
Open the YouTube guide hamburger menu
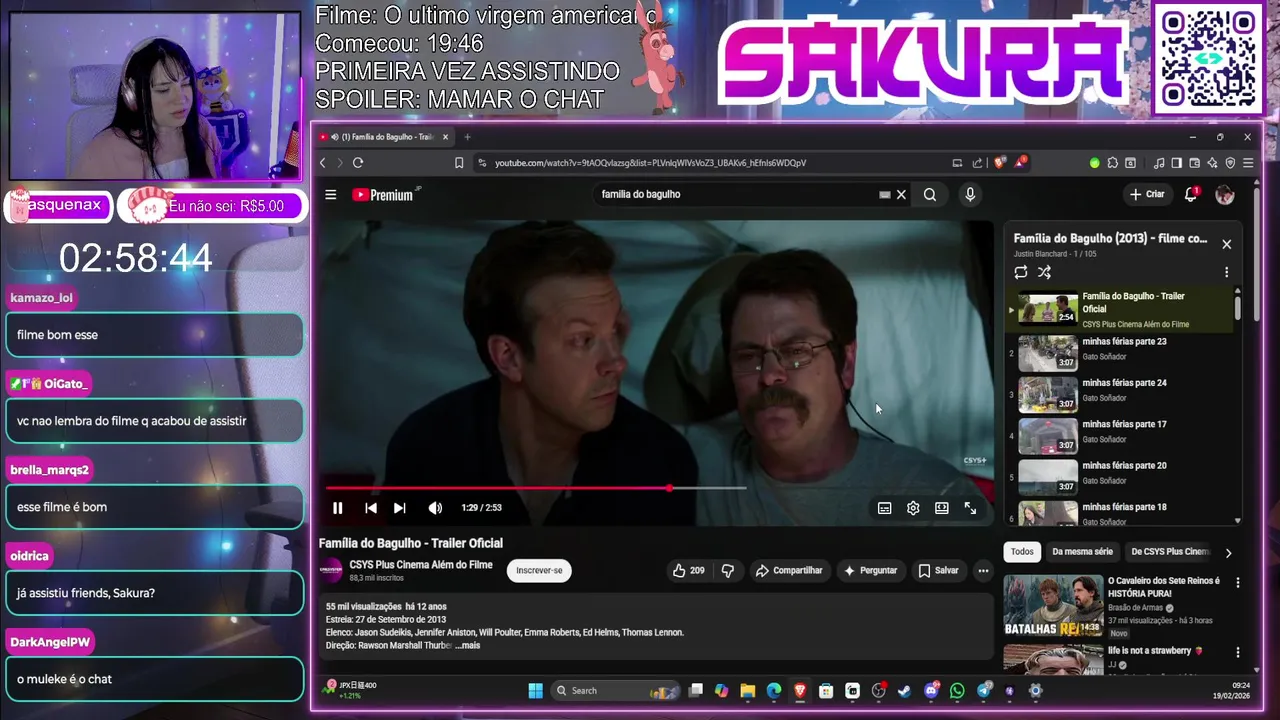coord(331,195)
